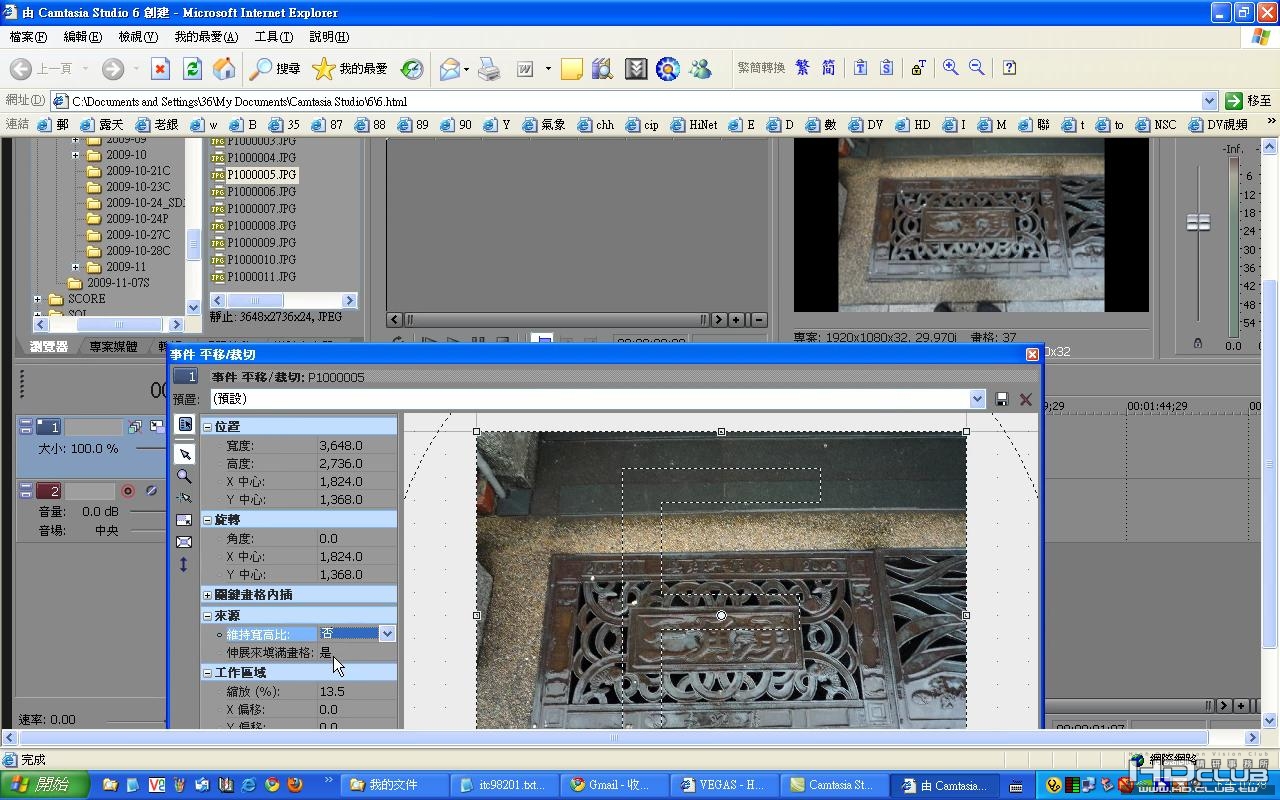The image size is (1280, 800).
Task: Click the Print icon in IE toolbar
Action: [x=488, y=68]
